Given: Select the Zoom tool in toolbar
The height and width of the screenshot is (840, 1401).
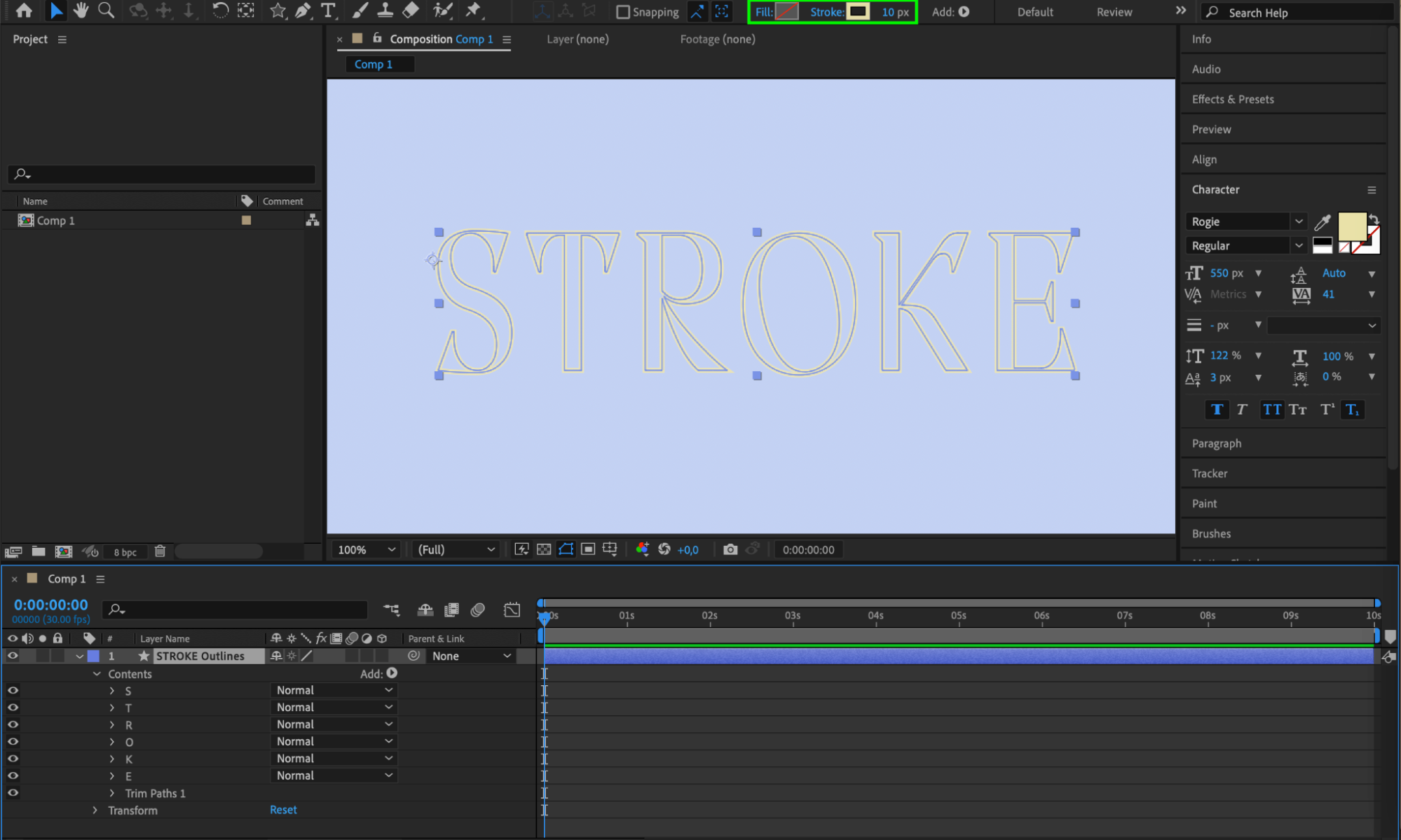Looking at the screenshot, I should (x=106, y=11).
